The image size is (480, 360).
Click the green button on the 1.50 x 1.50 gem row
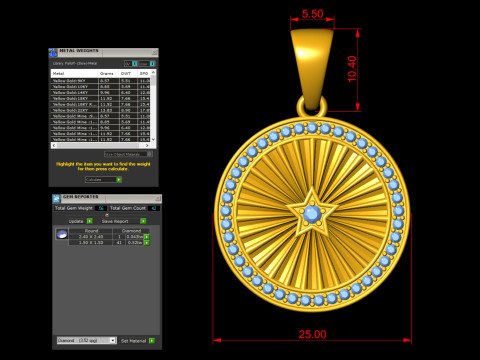pyautogui.click(x=147, y=243)
